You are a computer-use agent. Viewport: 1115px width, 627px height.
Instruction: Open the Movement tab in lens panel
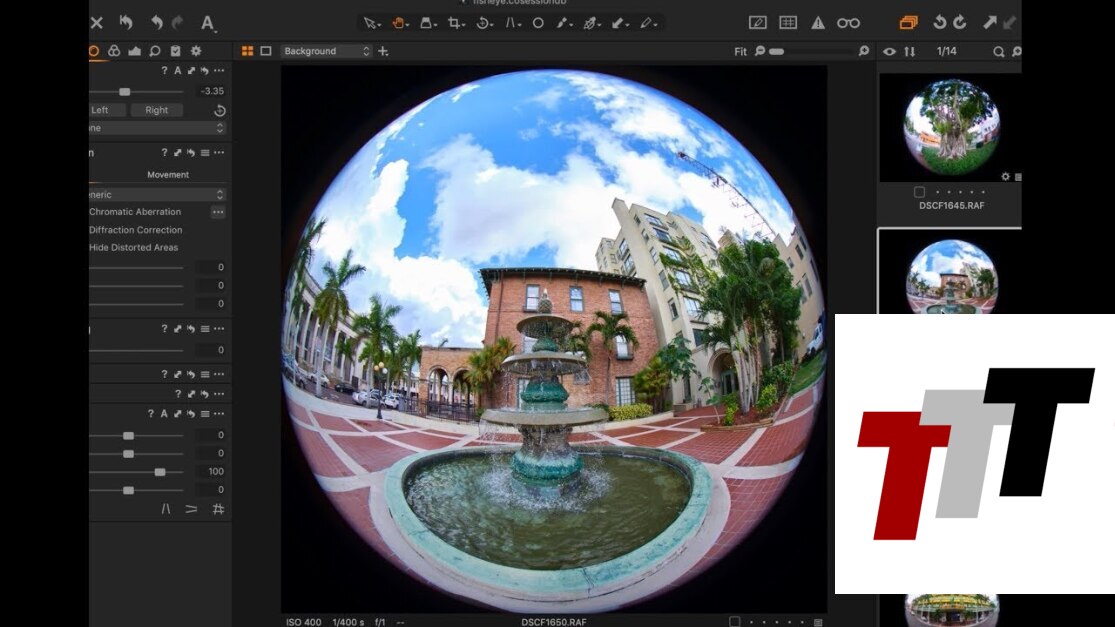(168, 175)
